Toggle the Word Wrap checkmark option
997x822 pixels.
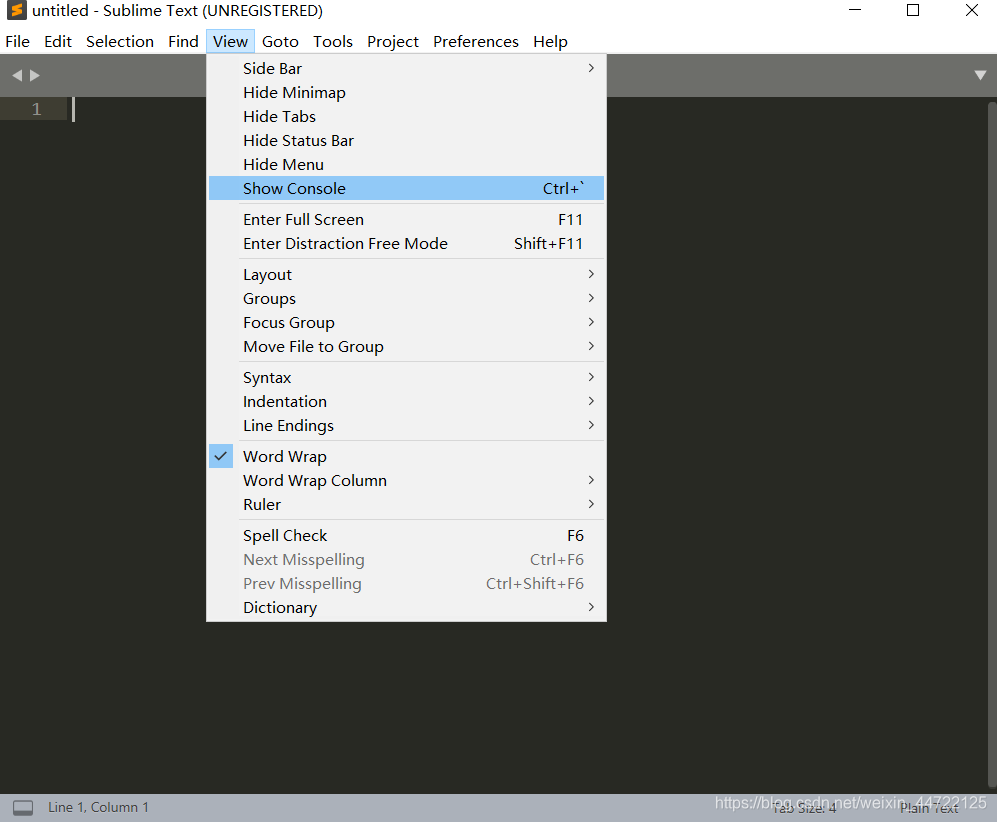[406, 456]
